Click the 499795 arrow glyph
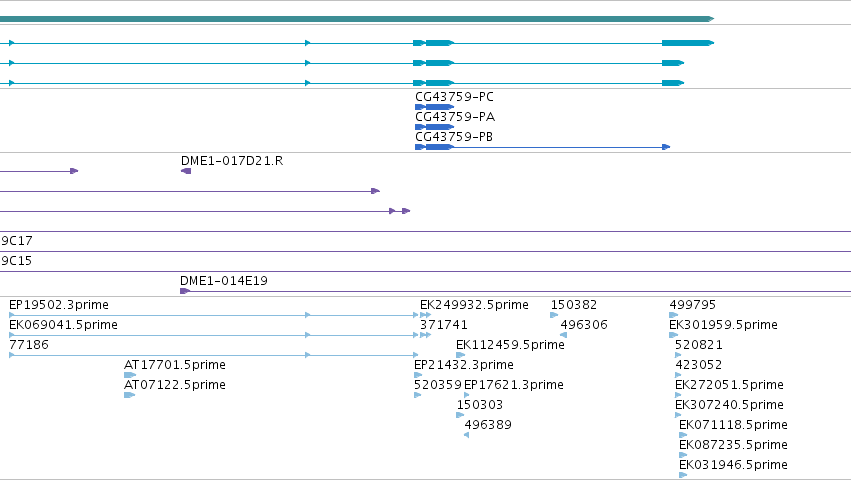The image size is (851, 480). (674, 315)
